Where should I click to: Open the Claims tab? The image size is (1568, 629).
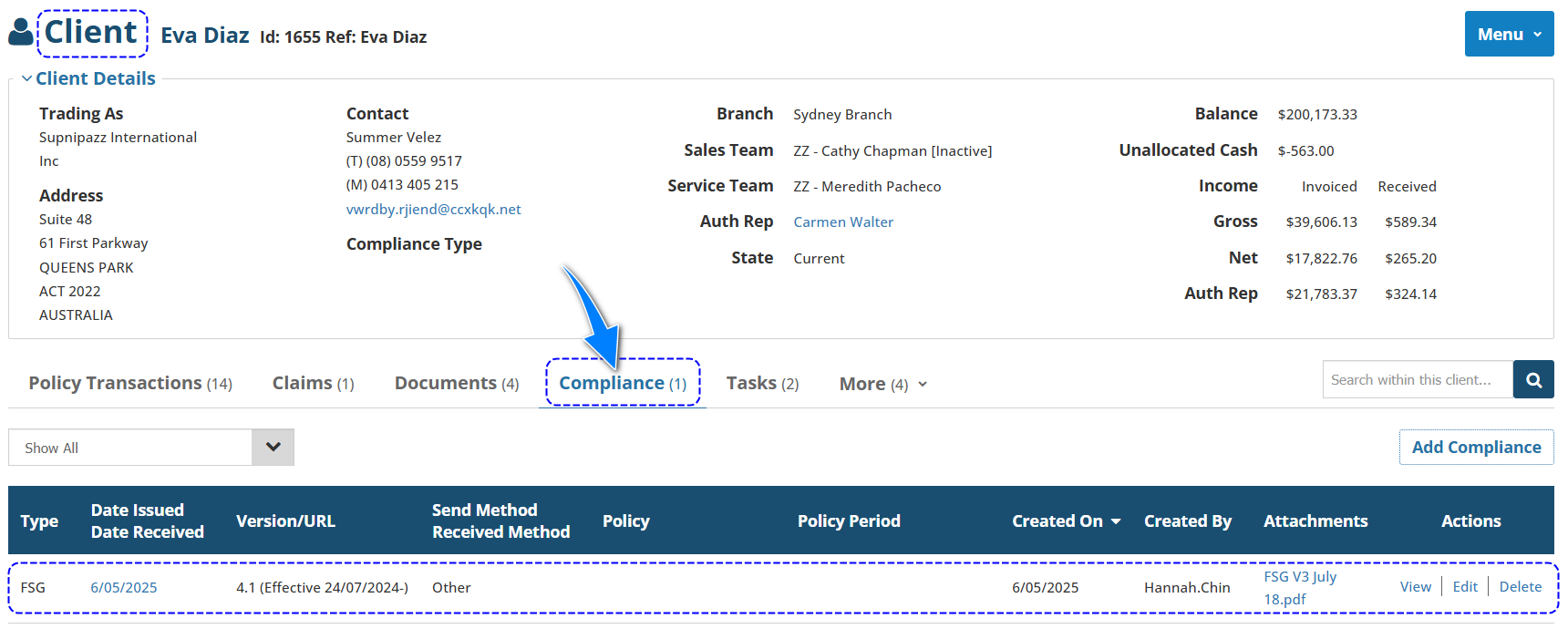pos(313,384)
